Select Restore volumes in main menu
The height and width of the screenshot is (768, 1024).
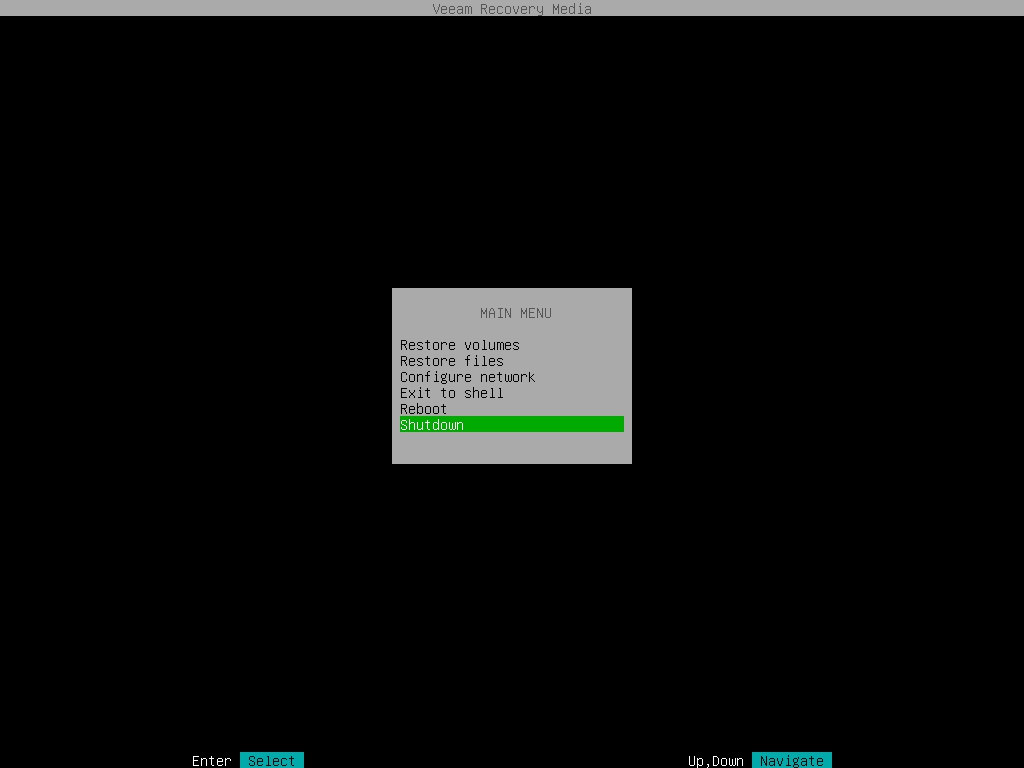[459, 345]
